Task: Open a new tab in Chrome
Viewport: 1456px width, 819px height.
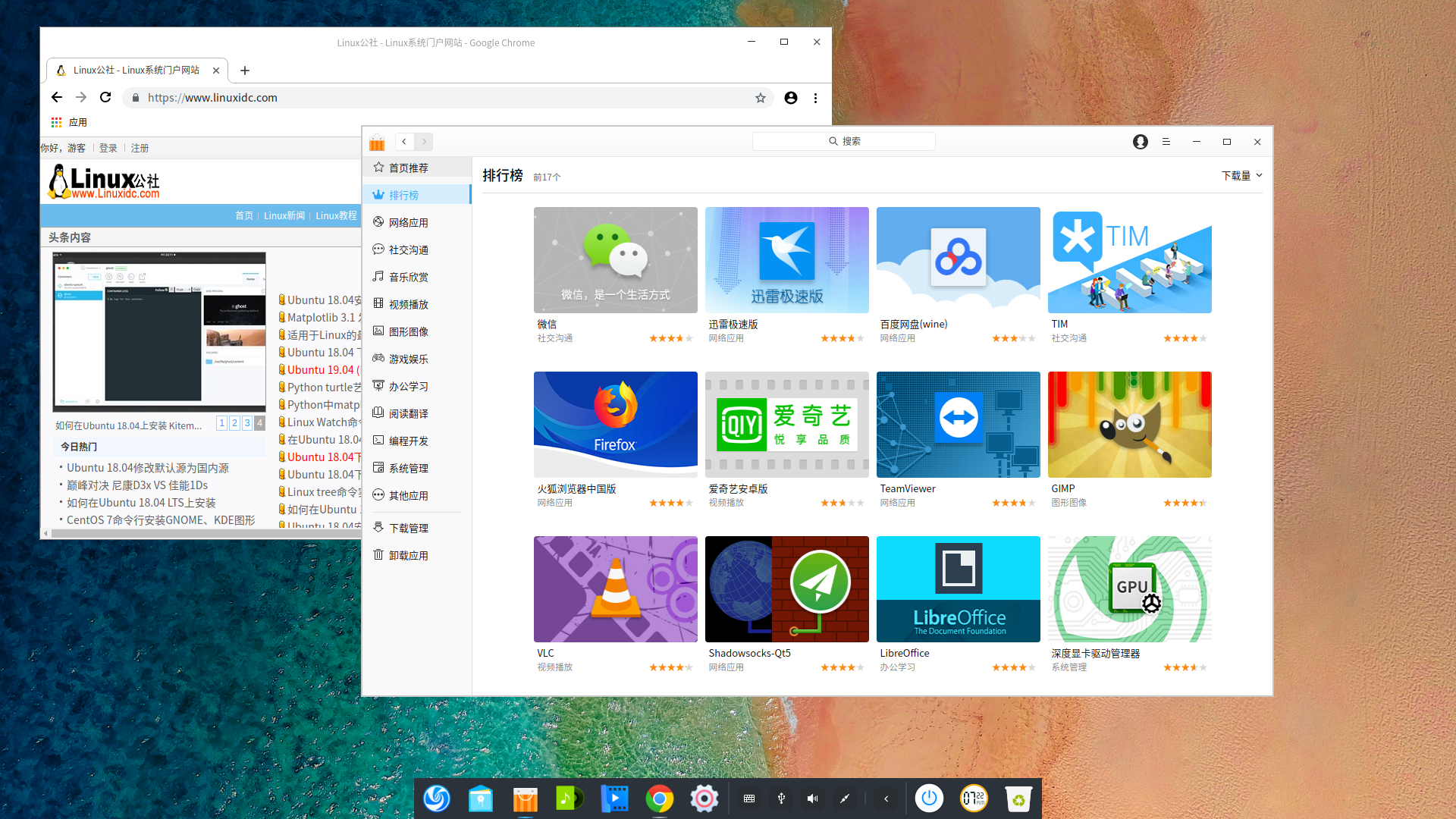Action: (x=244, y=71)
